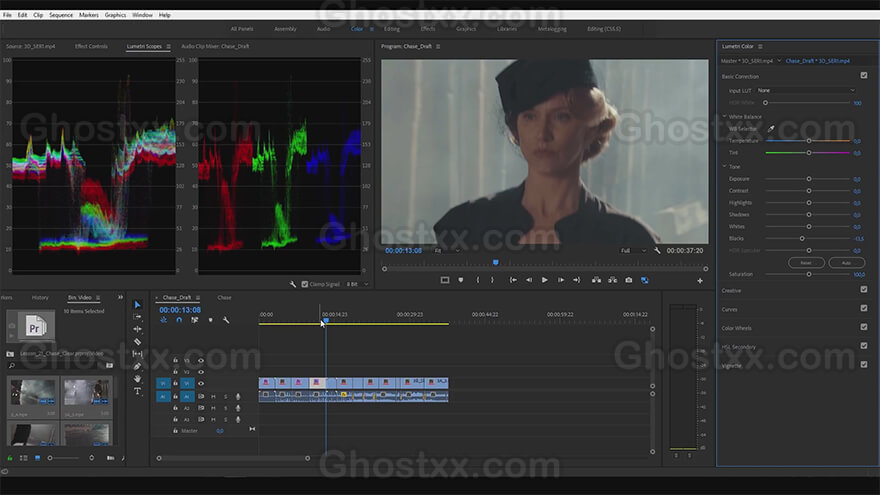
Task: Toggle Basic Correction checkbox
Action: pos(864,75)
